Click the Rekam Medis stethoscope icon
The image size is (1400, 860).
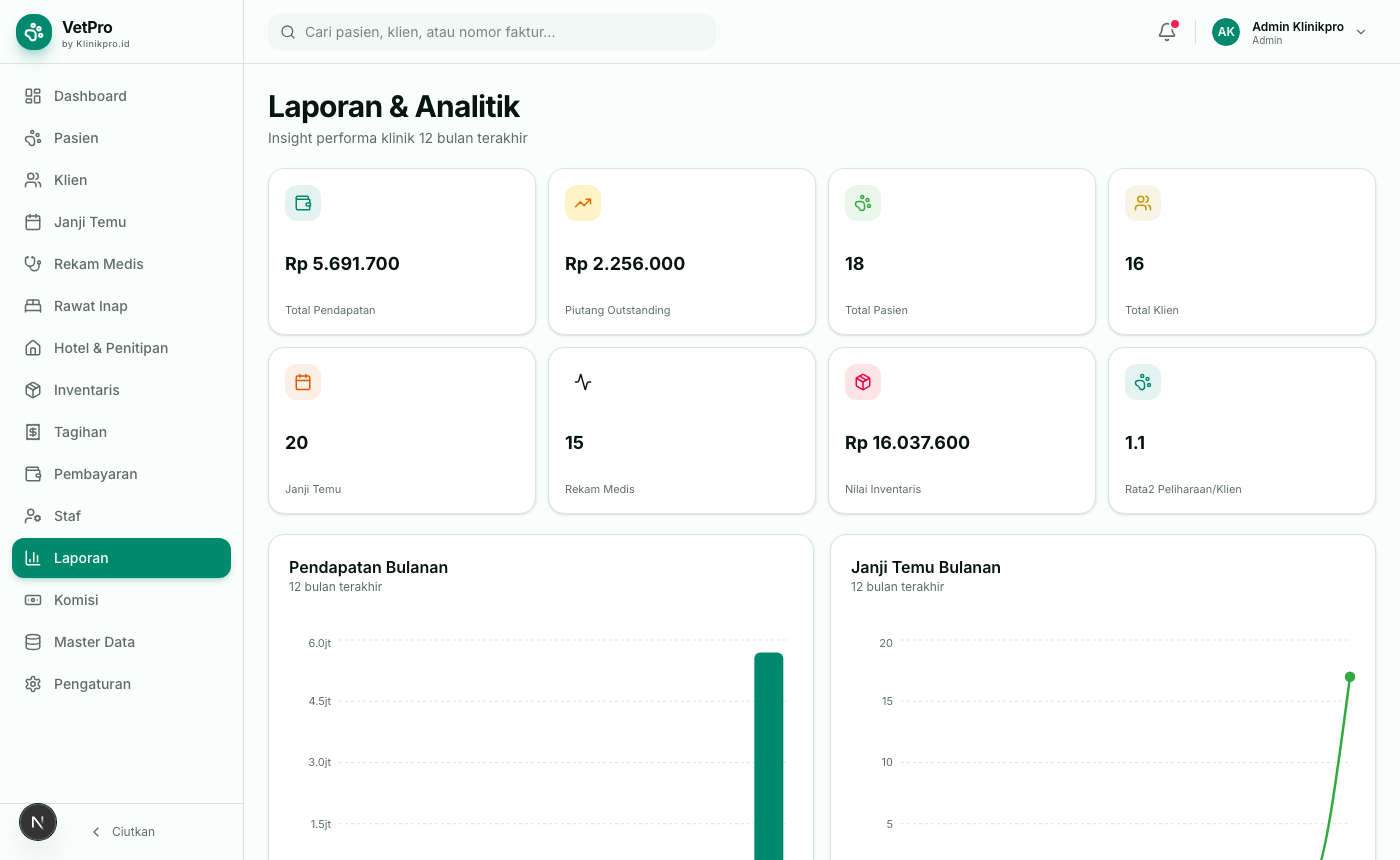click(x=33, y=264)
